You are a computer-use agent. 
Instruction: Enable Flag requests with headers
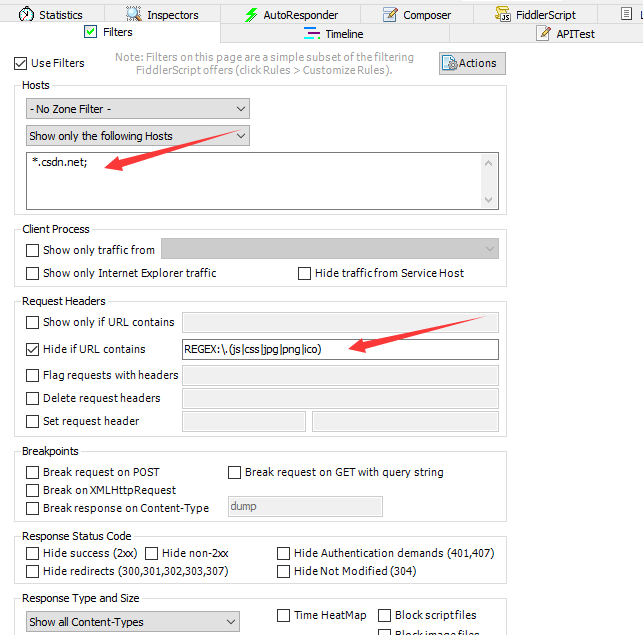(x=32, y=375)
